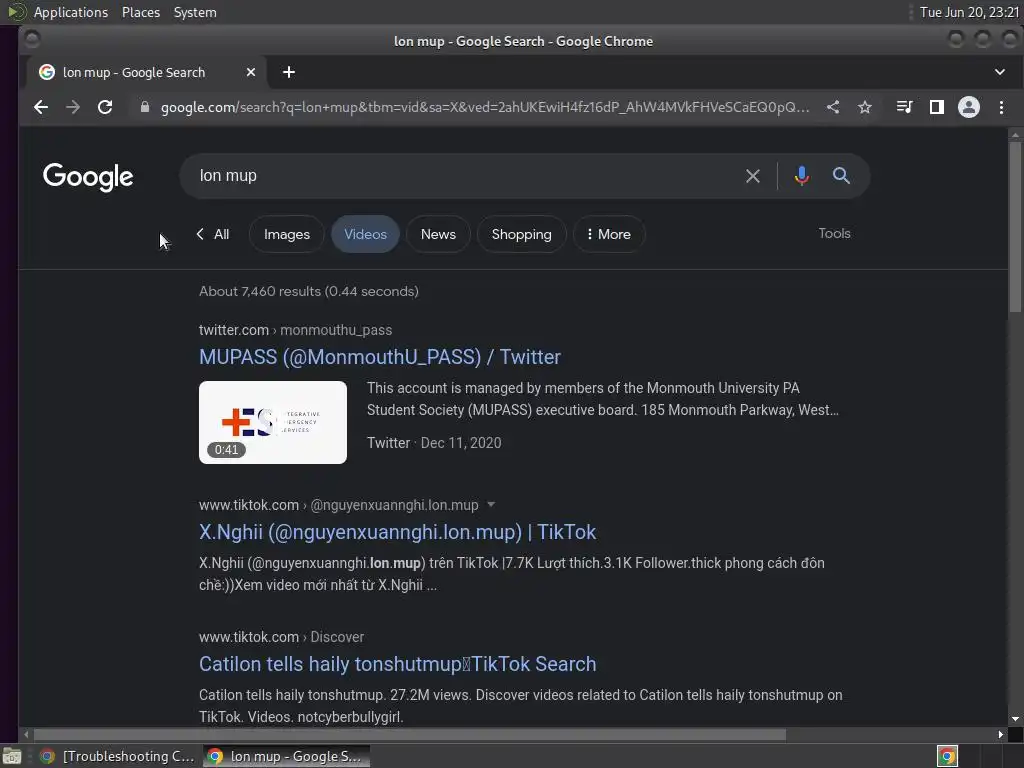Select the Videos tab

point(365,234)
